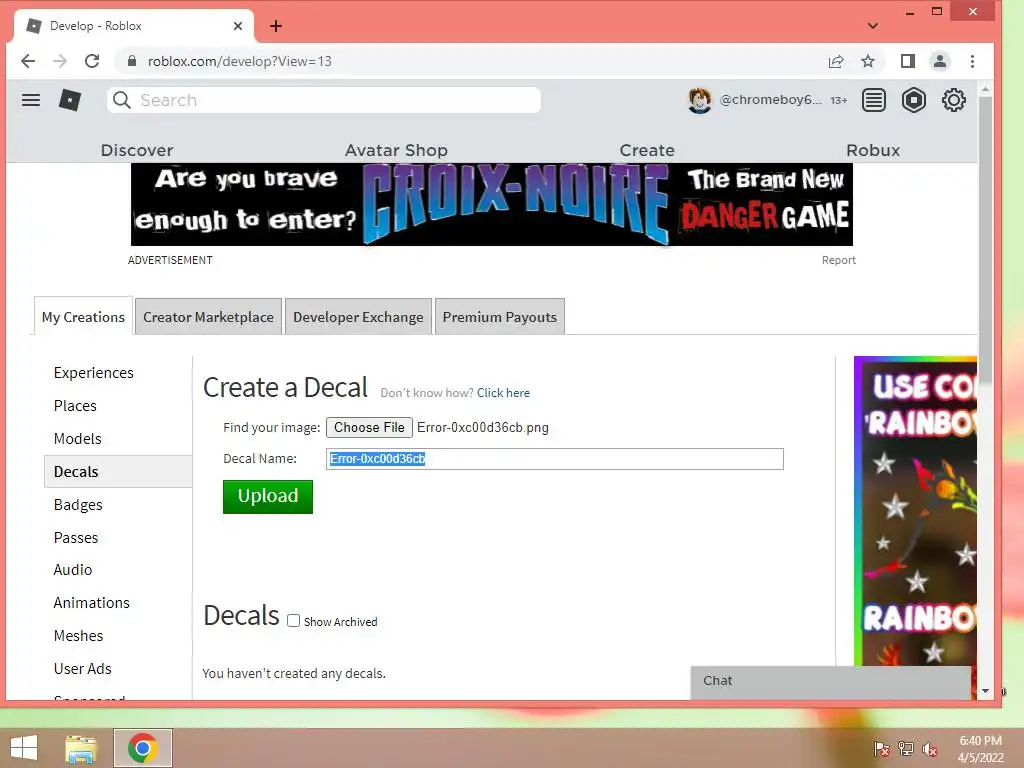This screenshot has height=768, width=1024.
Task: Open the Roblox hamburger navigation menu
Action: 31,100
